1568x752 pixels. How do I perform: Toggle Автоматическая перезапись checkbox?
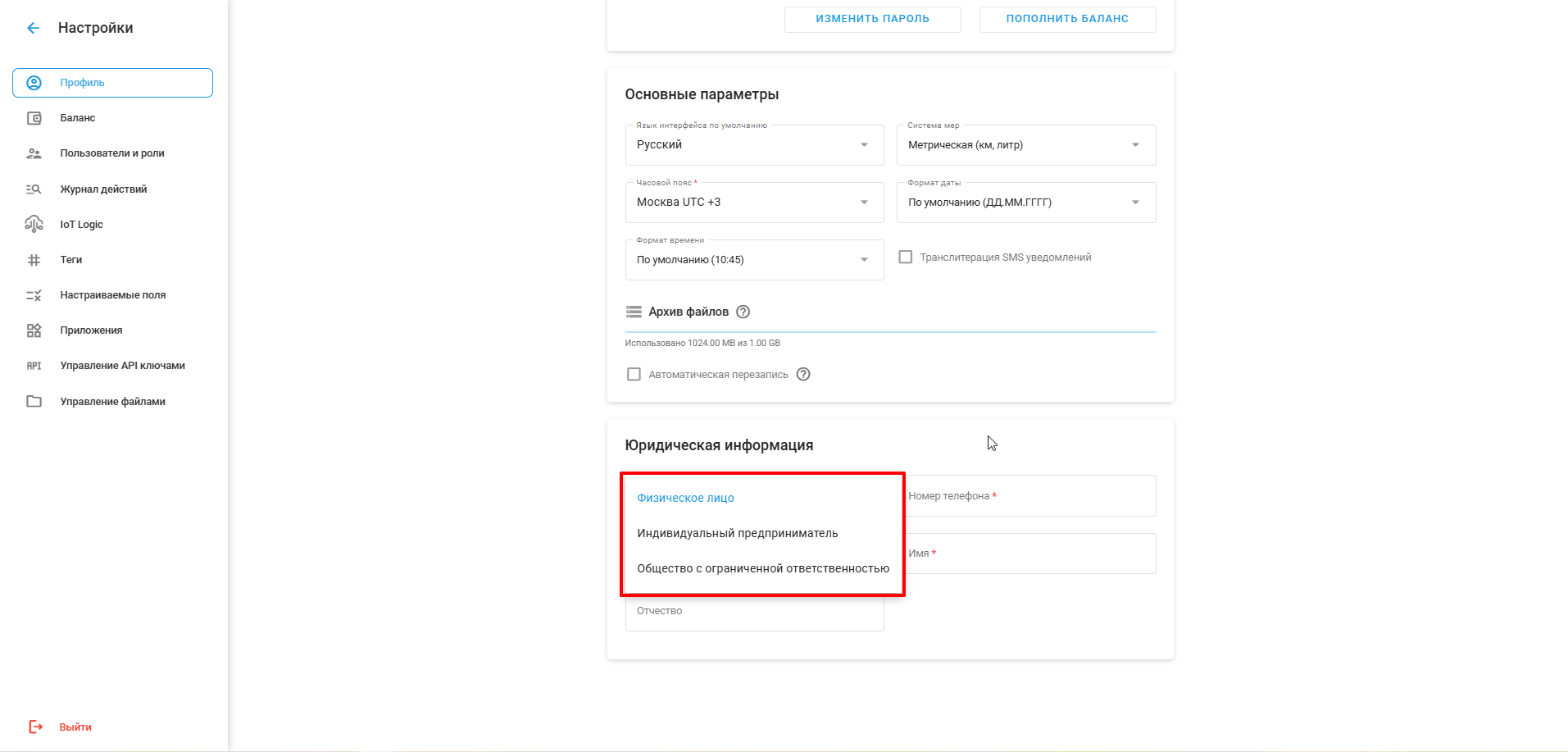click(x=634, y=374)
